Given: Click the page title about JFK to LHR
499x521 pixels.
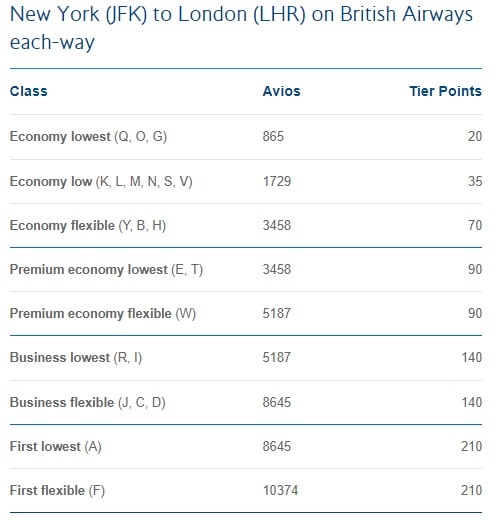Looking at the screenshot, I should (x=241, y=28).
